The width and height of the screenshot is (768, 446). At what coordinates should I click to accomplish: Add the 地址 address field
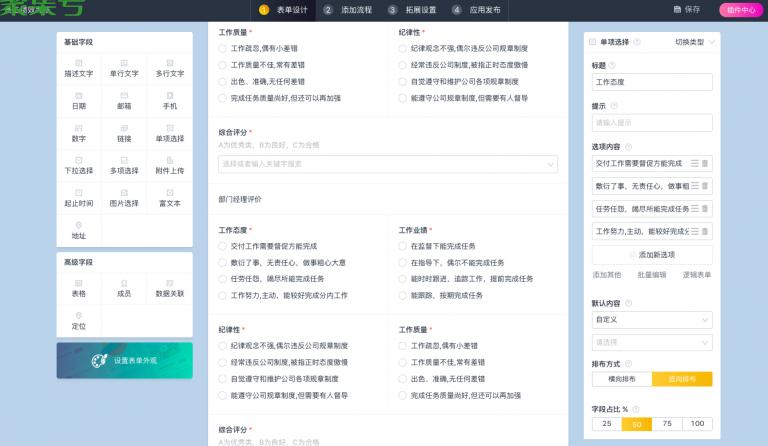(x=79, y=230)
